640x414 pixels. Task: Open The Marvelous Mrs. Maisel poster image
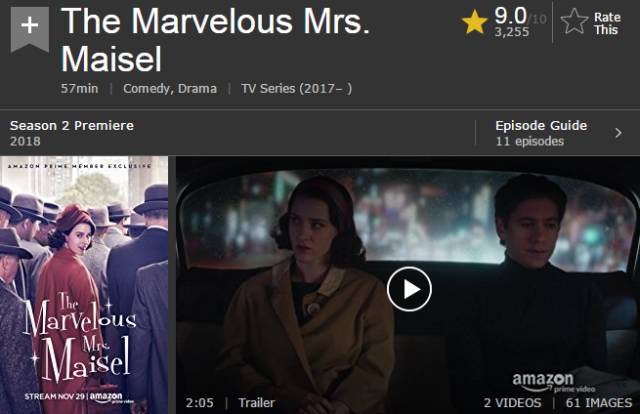(x=84, y=285)
